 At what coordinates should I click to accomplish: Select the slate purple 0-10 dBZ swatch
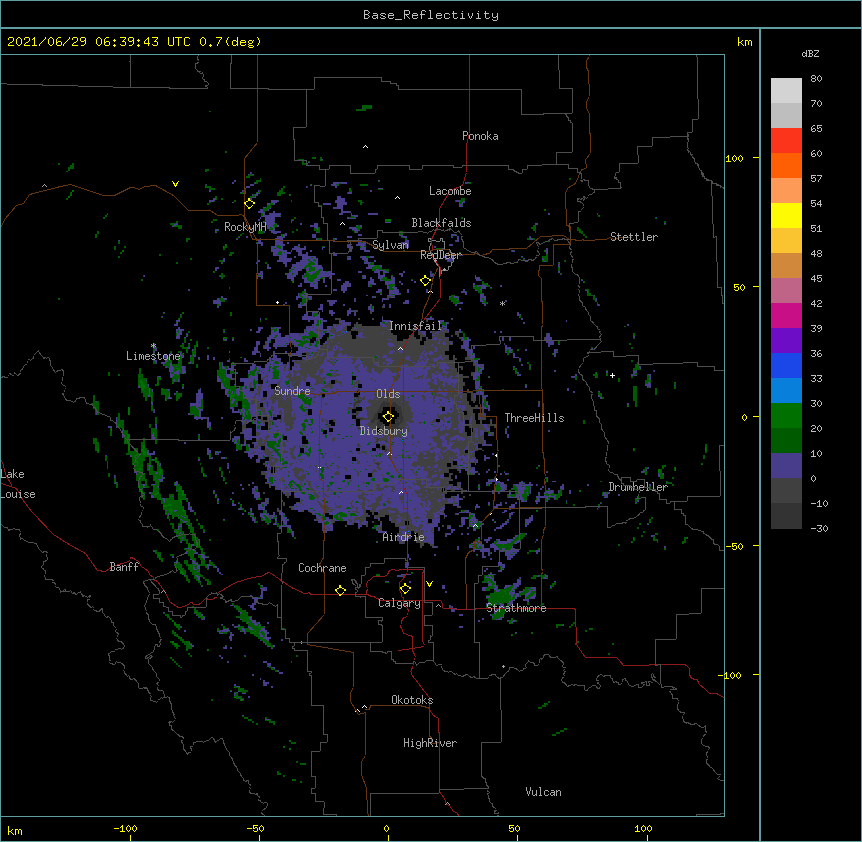click(786, 466)
